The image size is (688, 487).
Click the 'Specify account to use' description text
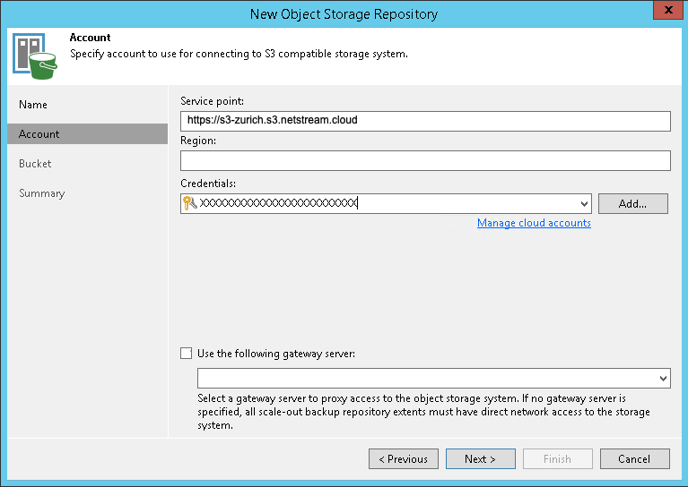[239, 54]
